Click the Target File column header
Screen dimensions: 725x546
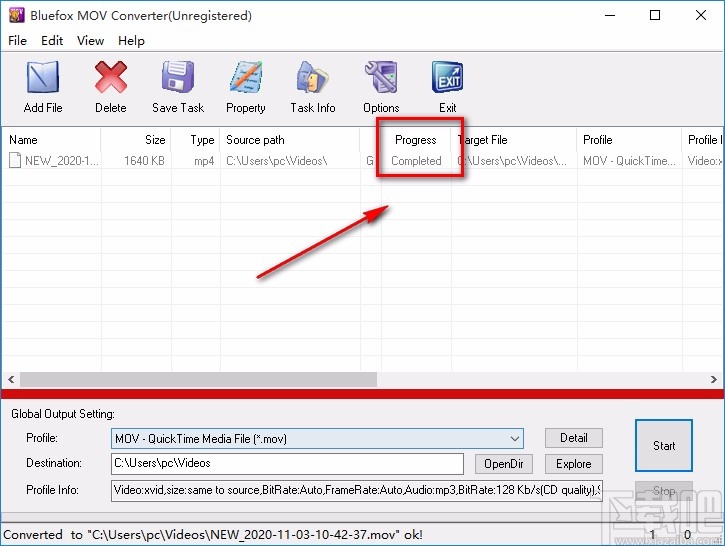514,140
